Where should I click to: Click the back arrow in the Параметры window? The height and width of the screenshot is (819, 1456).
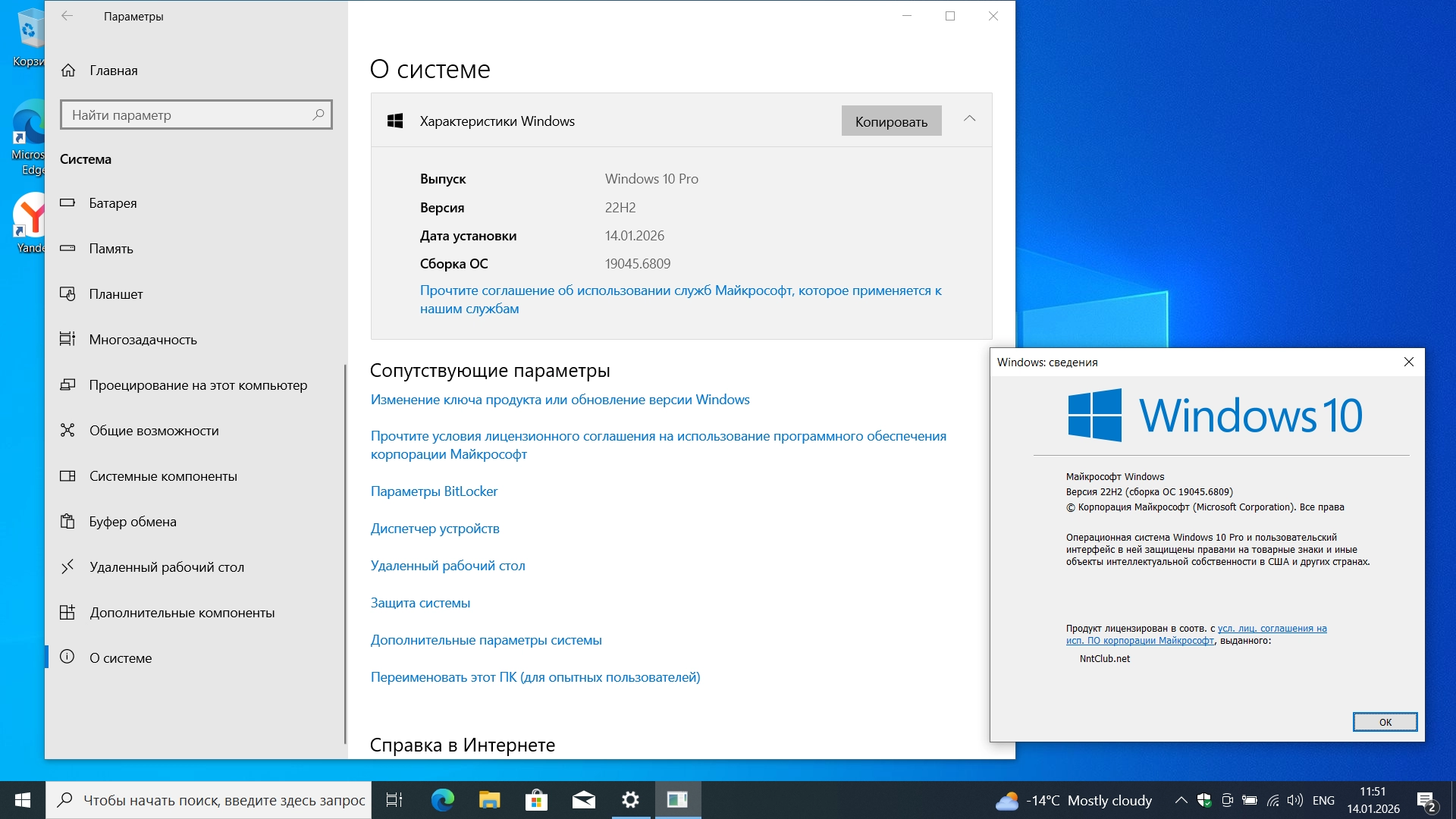(x=67, y=16)
